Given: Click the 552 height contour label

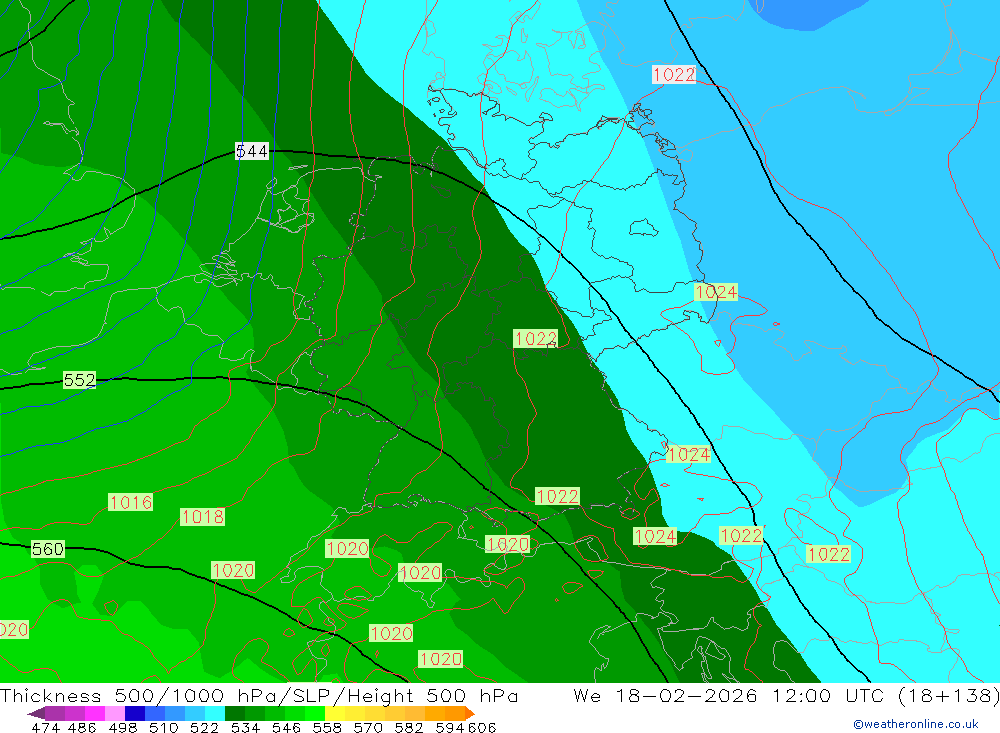Looking at the screenshot, I should (x=80, y=380).
